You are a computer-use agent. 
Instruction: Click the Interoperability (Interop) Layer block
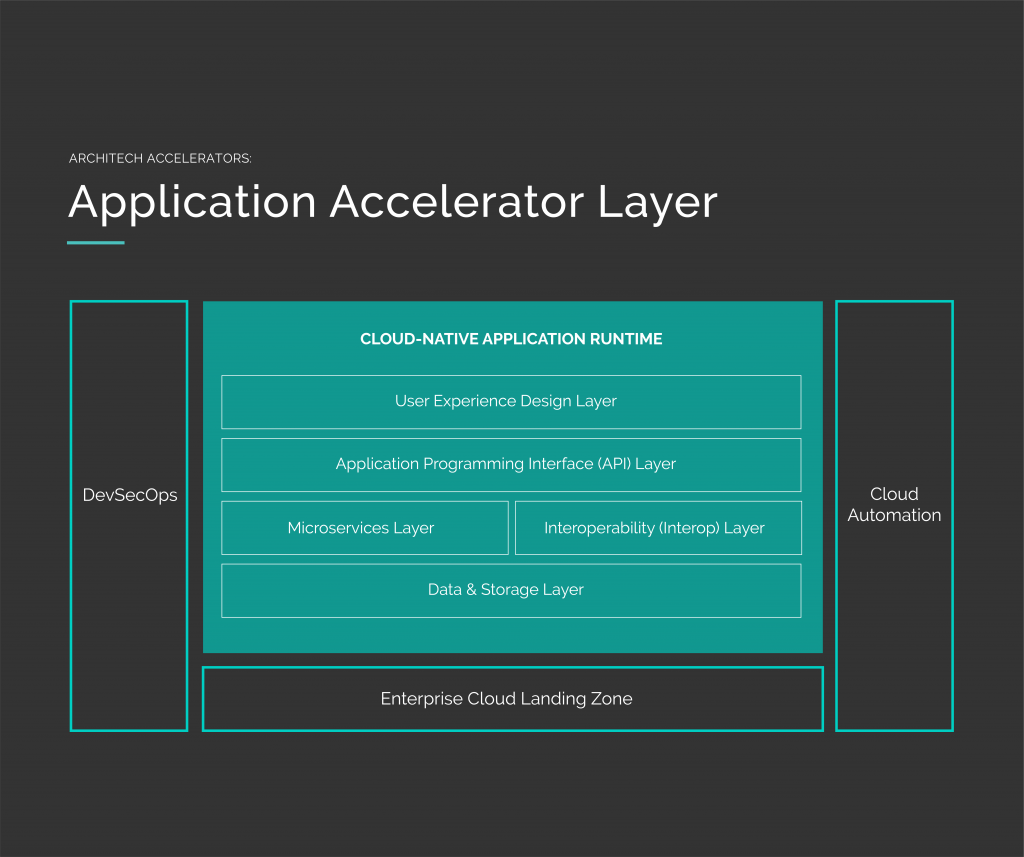[x=658, y=527]
